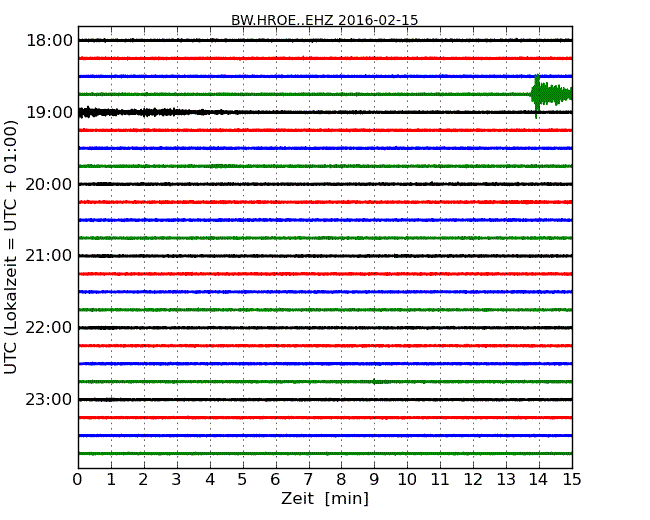Image resolution: width=650 pixels, height=520 pixels.
Task: Click the x-axis tick label 10
Action: pyautogui.click(x=407, y=480)
